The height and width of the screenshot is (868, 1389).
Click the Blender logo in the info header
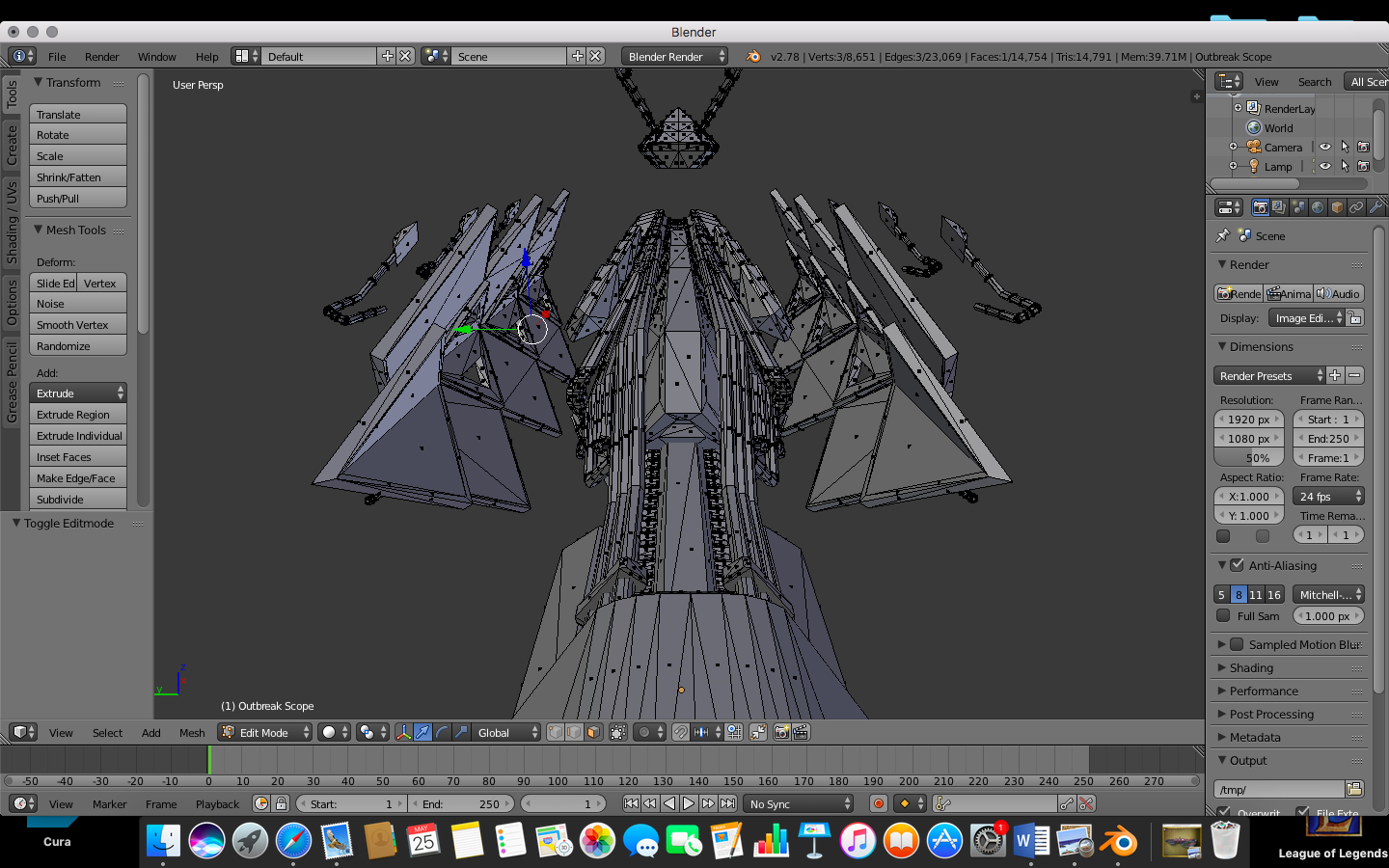tap(753, 56)
